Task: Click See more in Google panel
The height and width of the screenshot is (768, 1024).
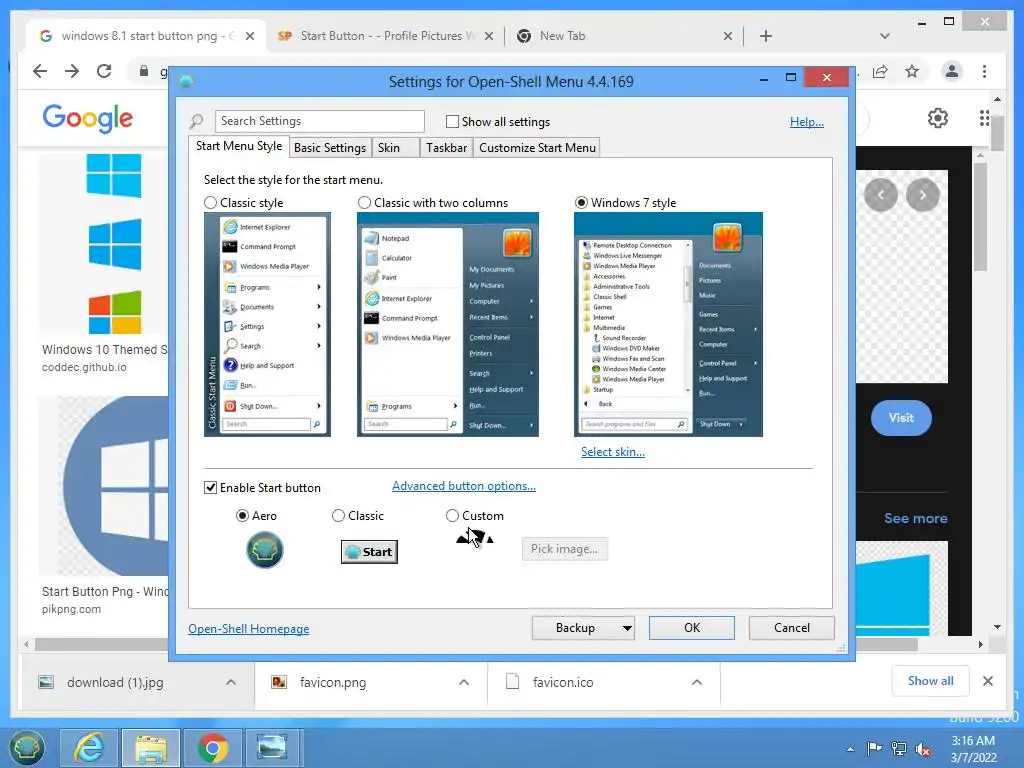Action: point(916,519)
